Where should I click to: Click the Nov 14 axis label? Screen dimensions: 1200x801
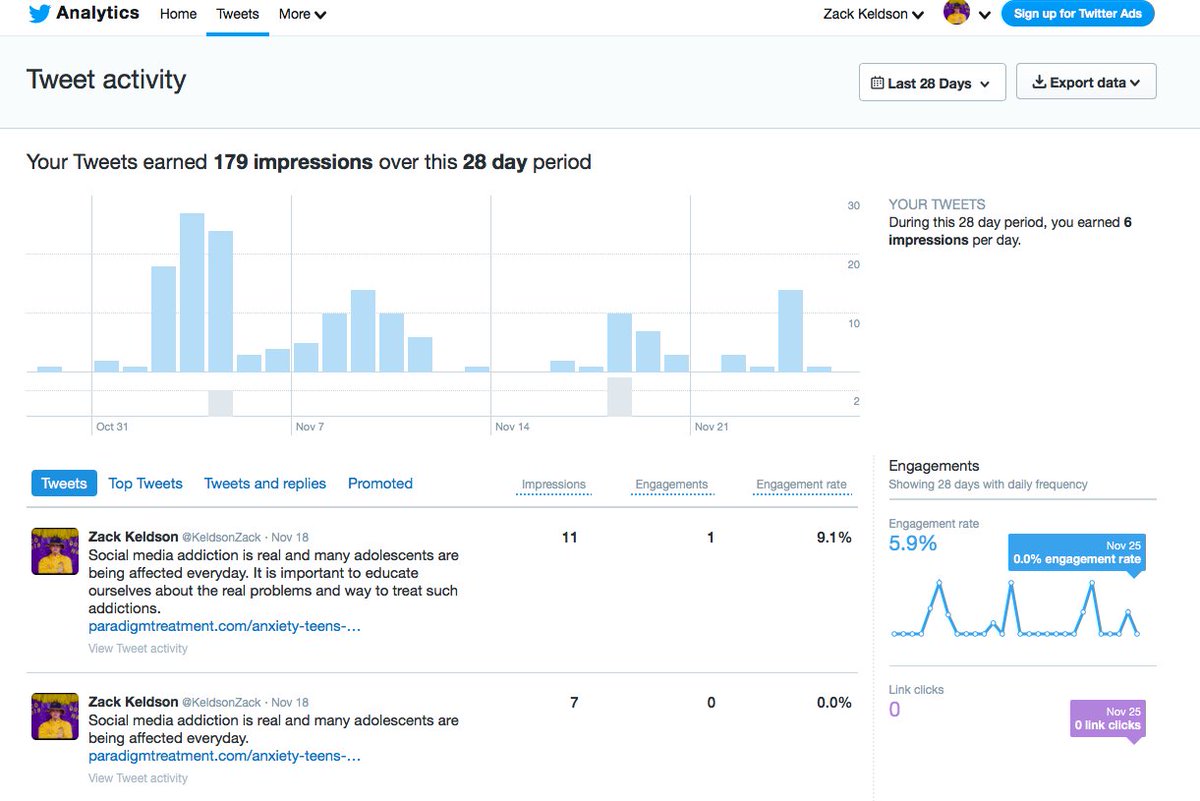click(512, 427)
